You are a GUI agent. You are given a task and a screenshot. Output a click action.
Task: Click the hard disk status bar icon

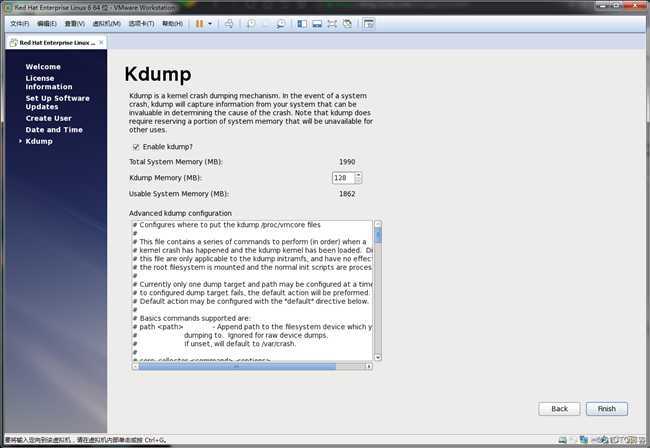[x=563, y=440]
